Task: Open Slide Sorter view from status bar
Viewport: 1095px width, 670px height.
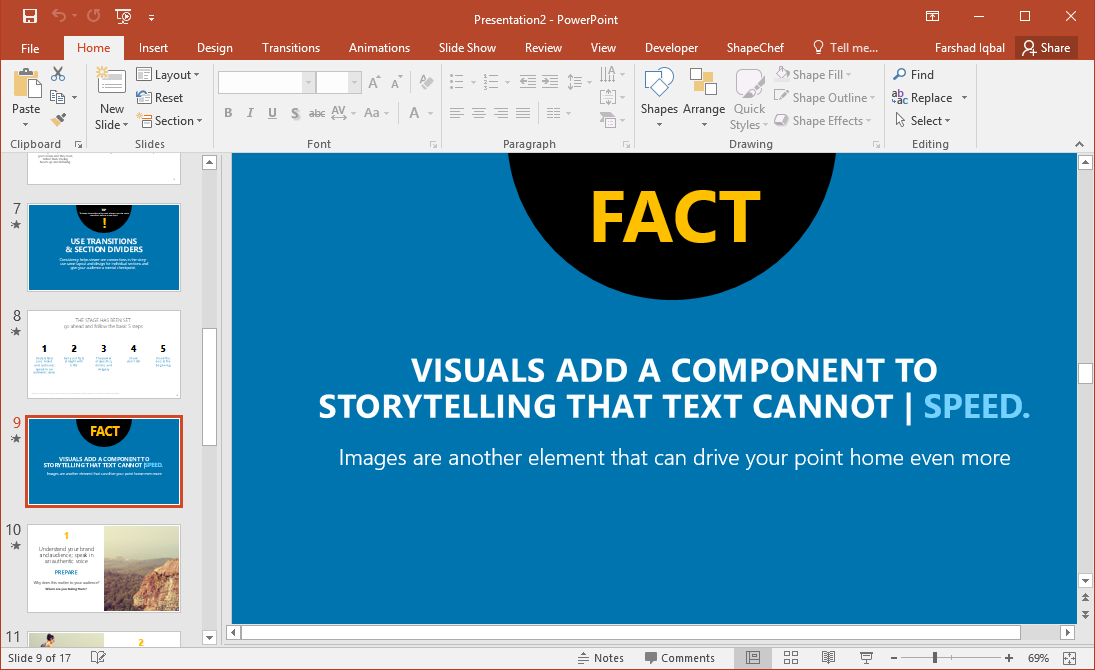Action: (790, 658)
